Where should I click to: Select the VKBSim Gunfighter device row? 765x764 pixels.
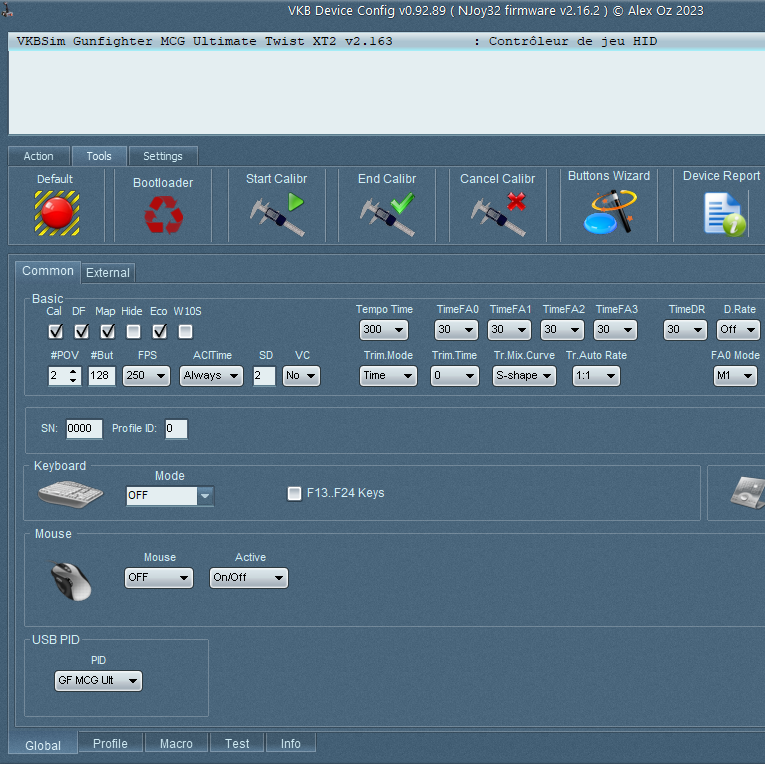coord(386,41)
